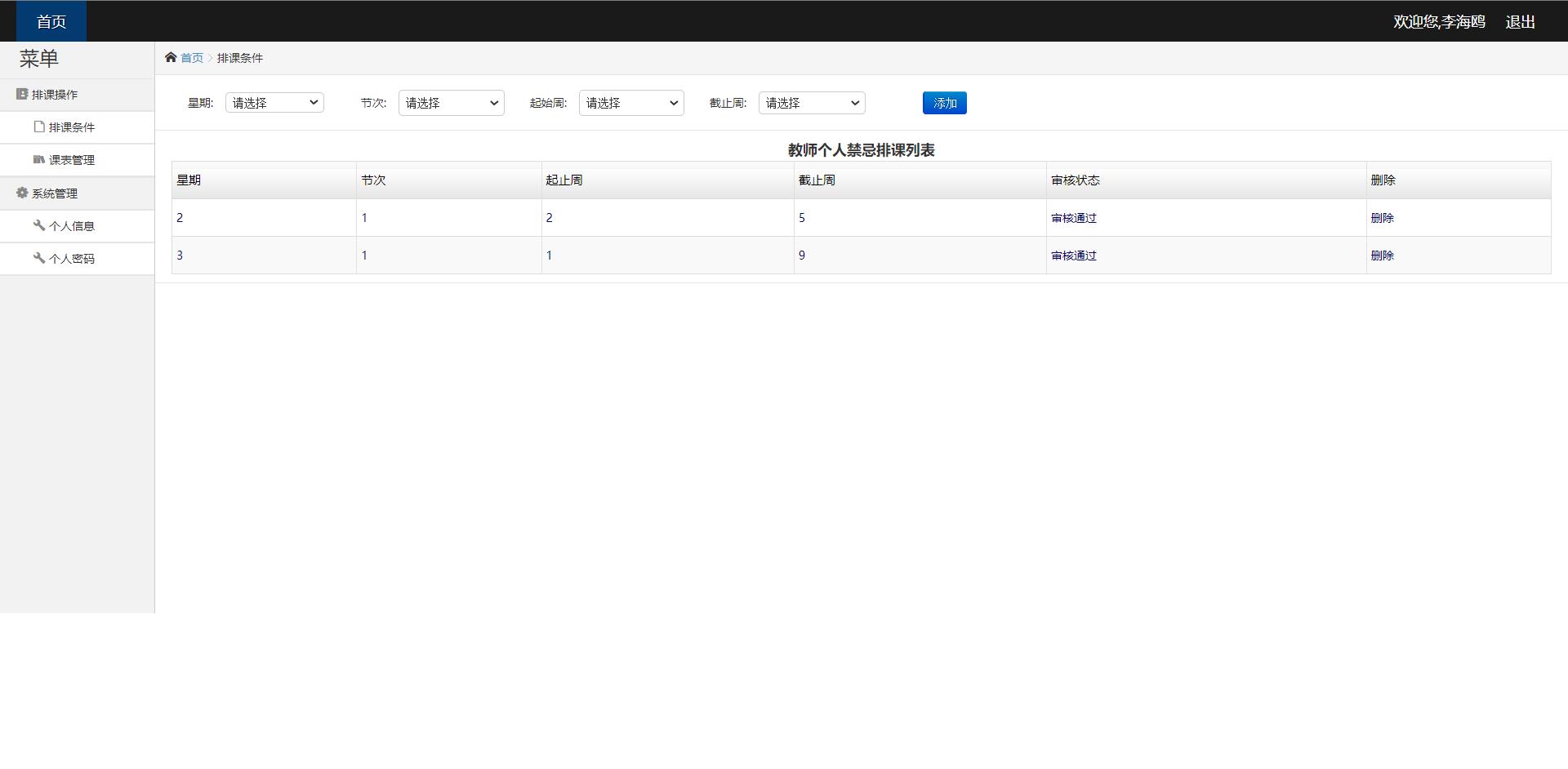Screen dimensions: 1568x769
Task: Click 截止周 value 9 in table
Action: click(802, 256)
